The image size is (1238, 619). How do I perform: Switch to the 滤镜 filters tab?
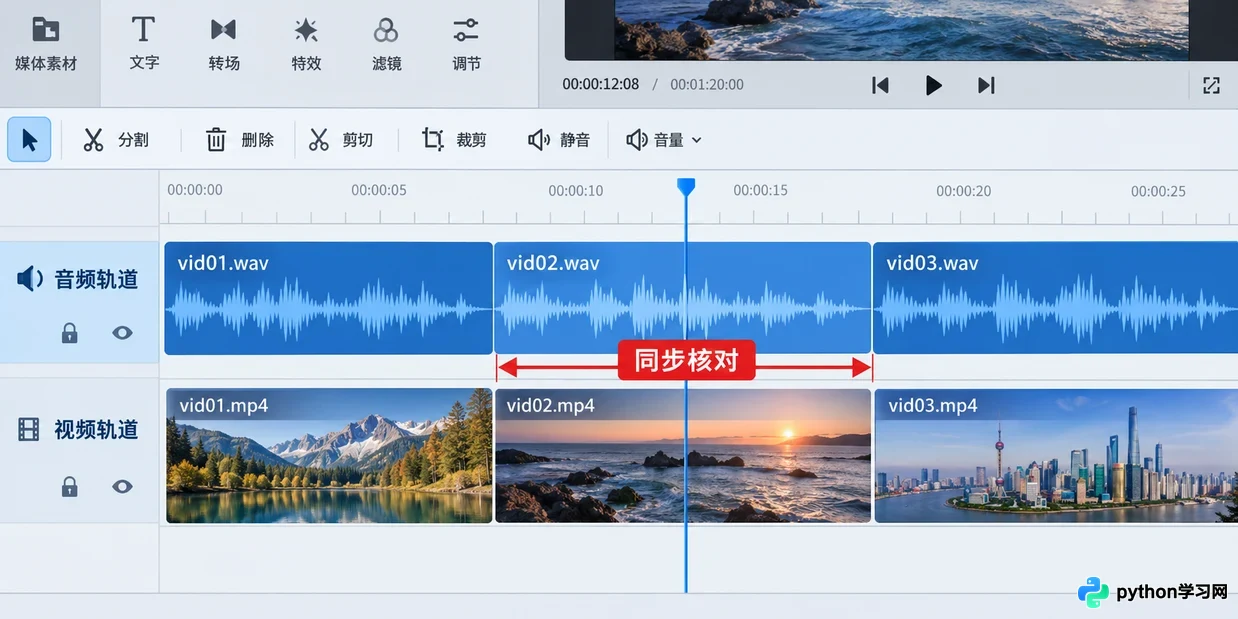(386, 45)
